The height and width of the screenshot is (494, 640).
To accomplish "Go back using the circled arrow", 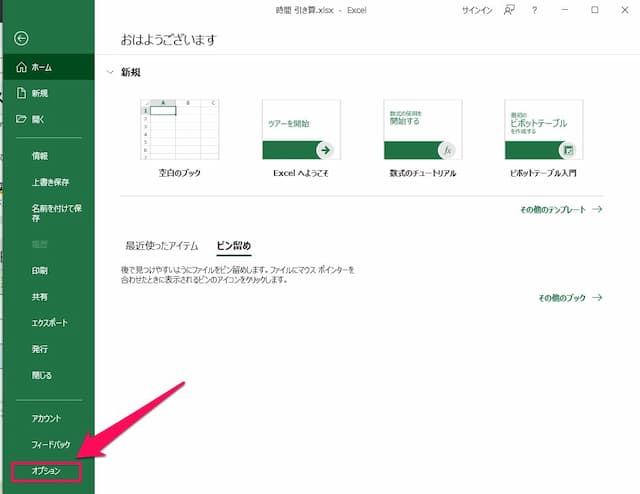I will pyautogui.click(x=21, y=38).
